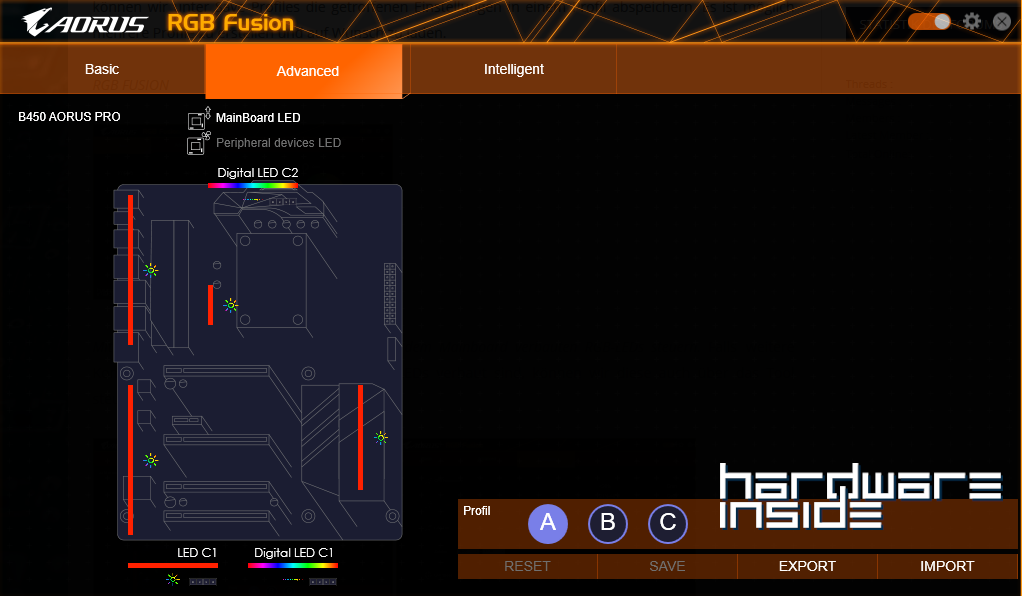
Task: Select profile A
Action: click(x=548, y=523)
